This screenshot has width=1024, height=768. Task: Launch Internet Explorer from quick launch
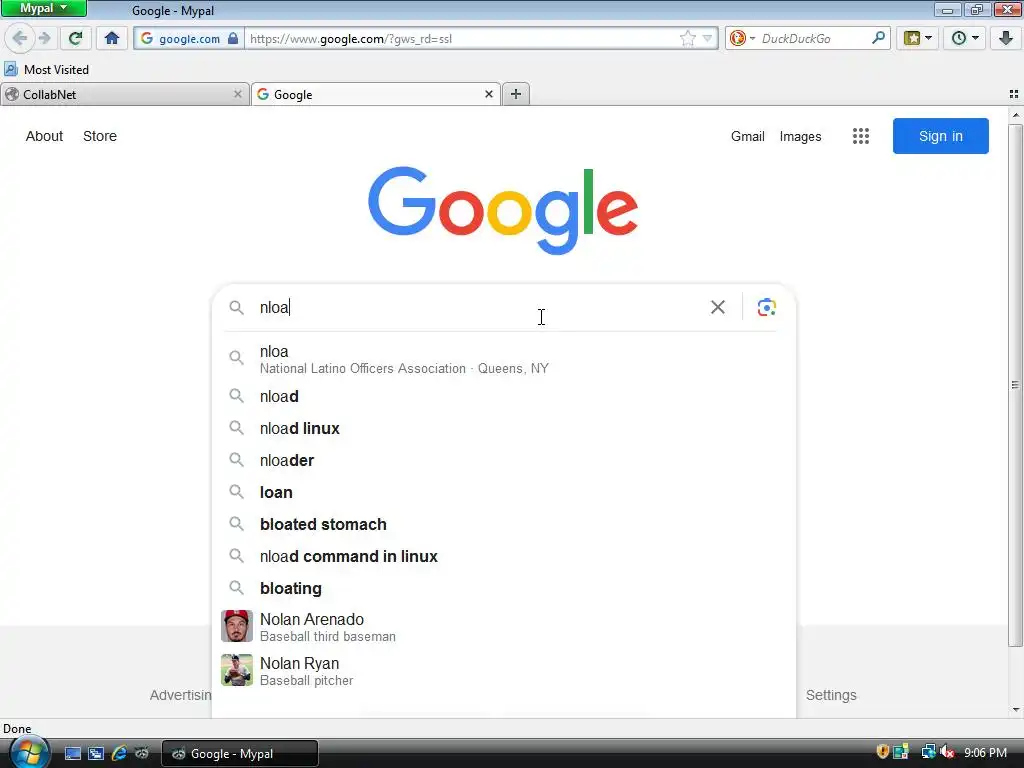tap(119, 754)
